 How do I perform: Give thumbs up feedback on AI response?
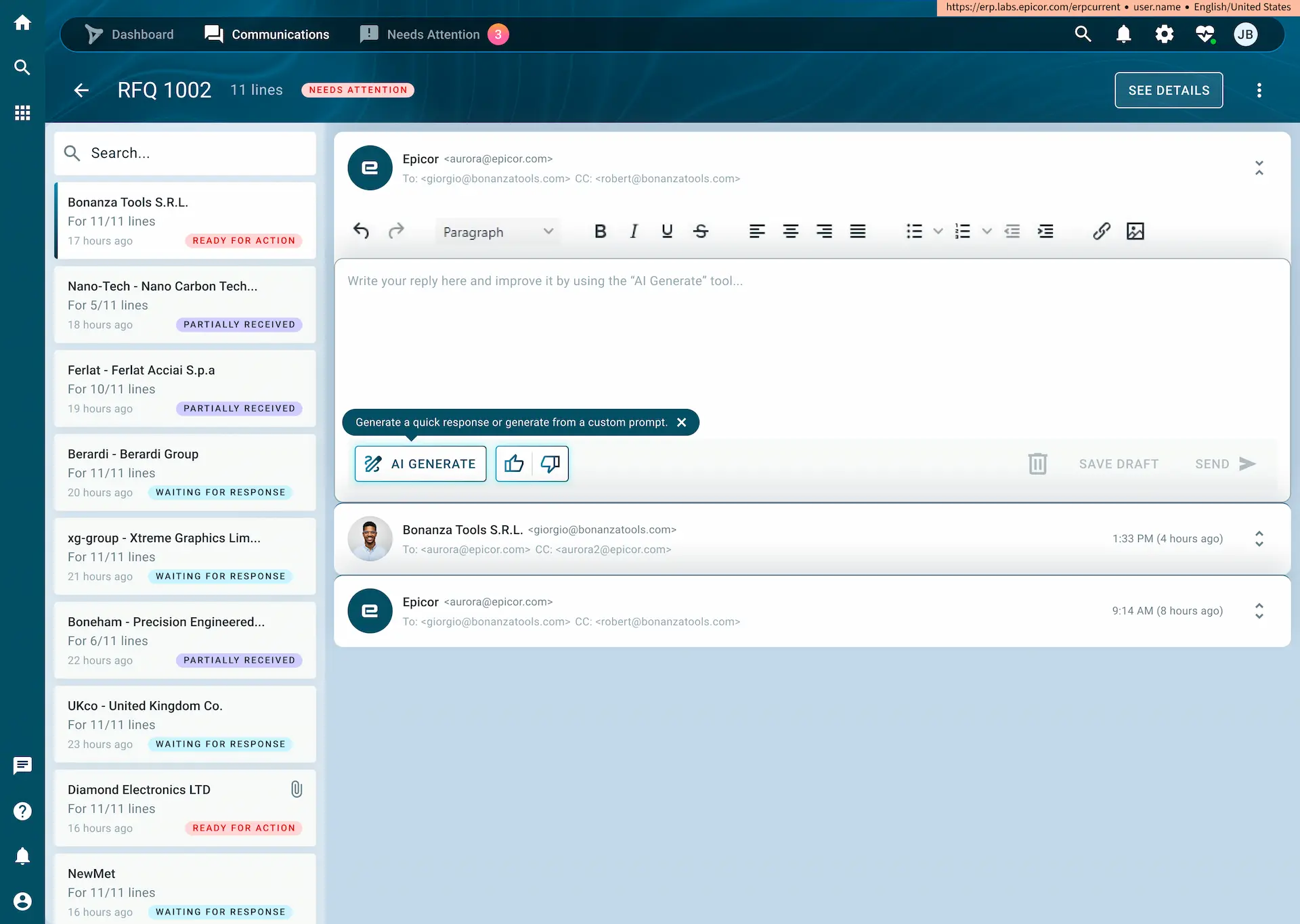[x=515, y=464]
